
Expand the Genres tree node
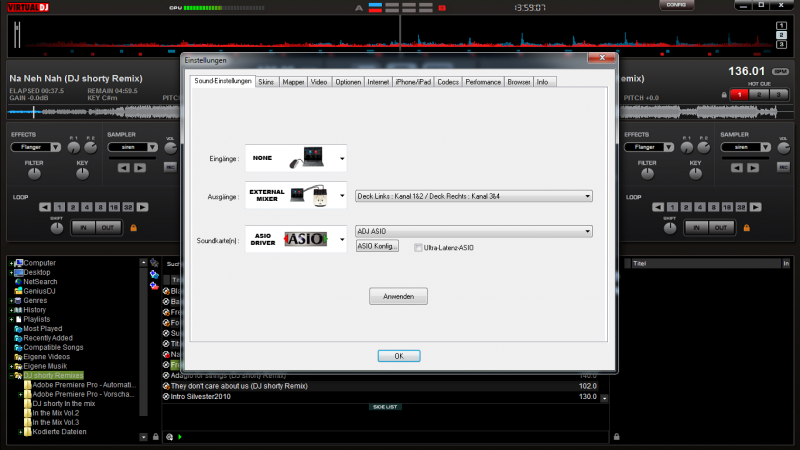(12, 300)
